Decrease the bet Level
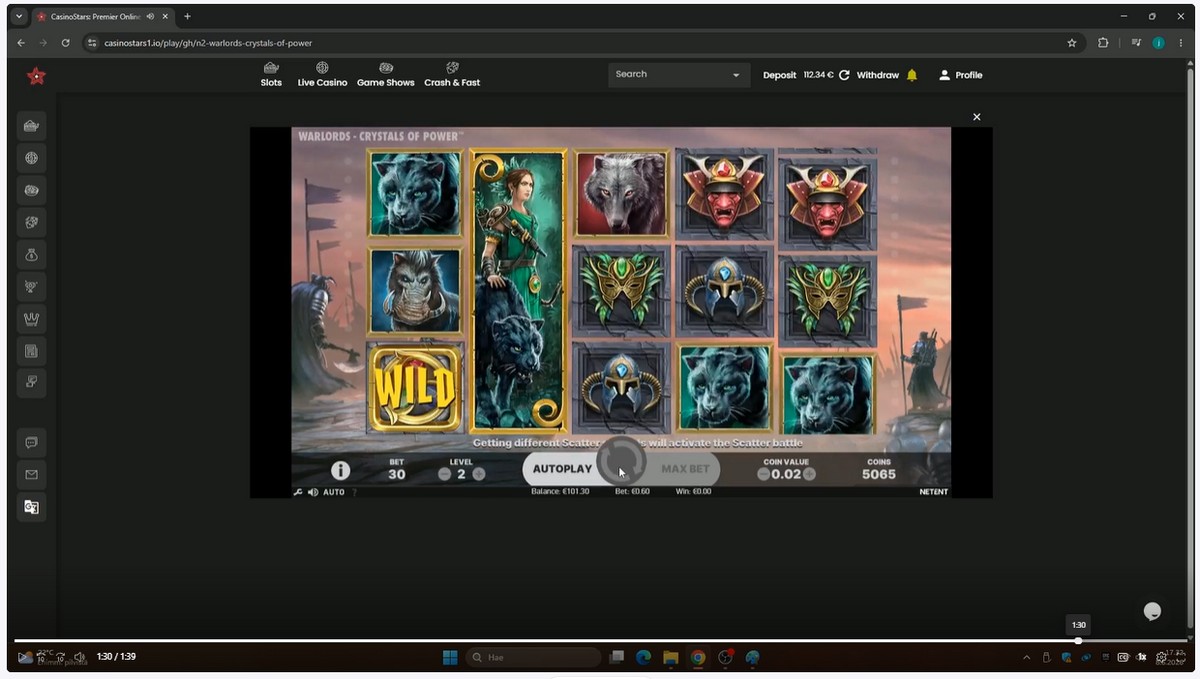1200x679 pixels. click(x=444, y=474)
